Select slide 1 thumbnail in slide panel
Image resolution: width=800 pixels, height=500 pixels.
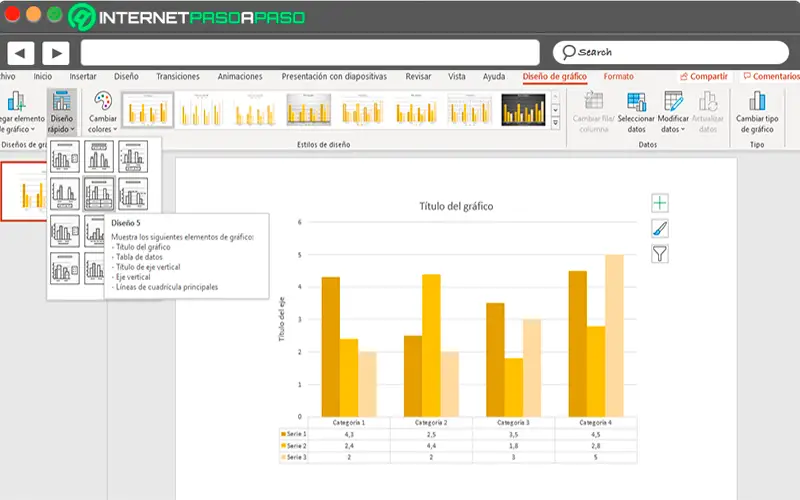(x=24, y=191)
